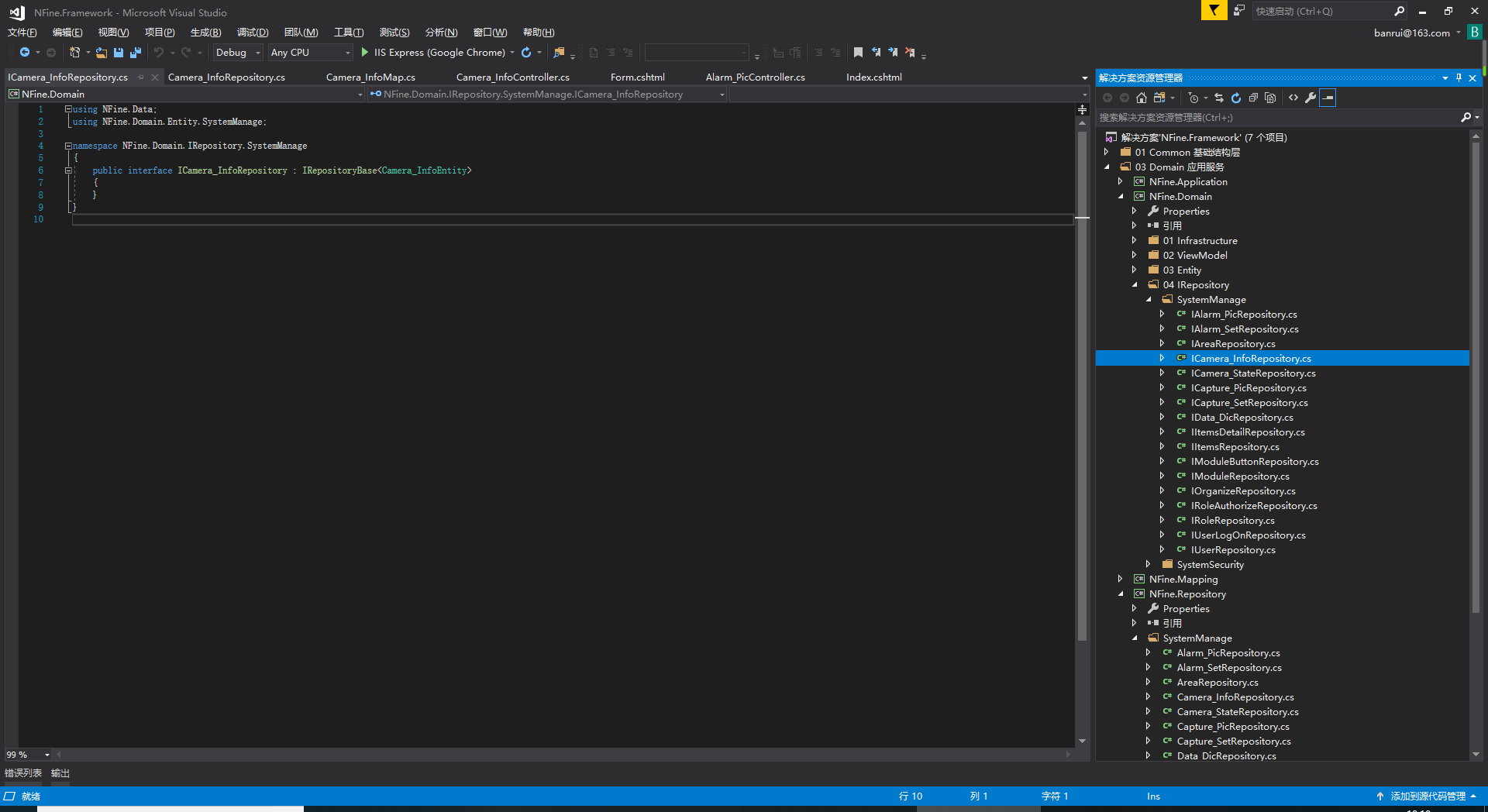
Task: Switch to the Alarm_PicController.cs tab
Action: click(x=755, y=77)
